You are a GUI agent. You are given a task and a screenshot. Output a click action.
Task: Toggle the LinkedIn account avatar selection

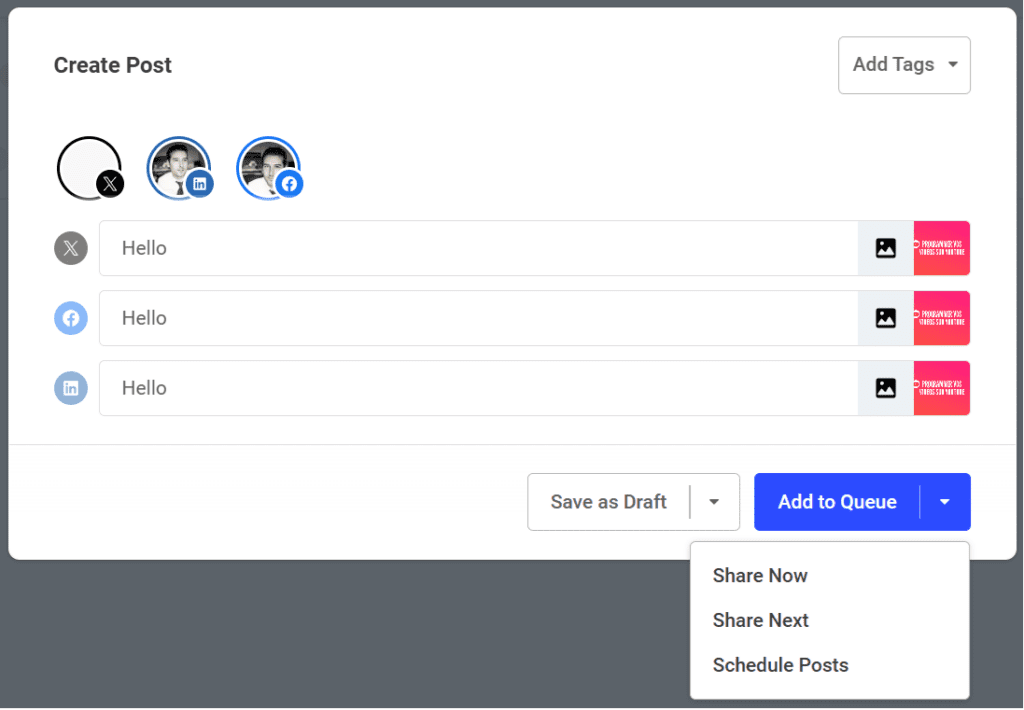[x=178, y=165]
